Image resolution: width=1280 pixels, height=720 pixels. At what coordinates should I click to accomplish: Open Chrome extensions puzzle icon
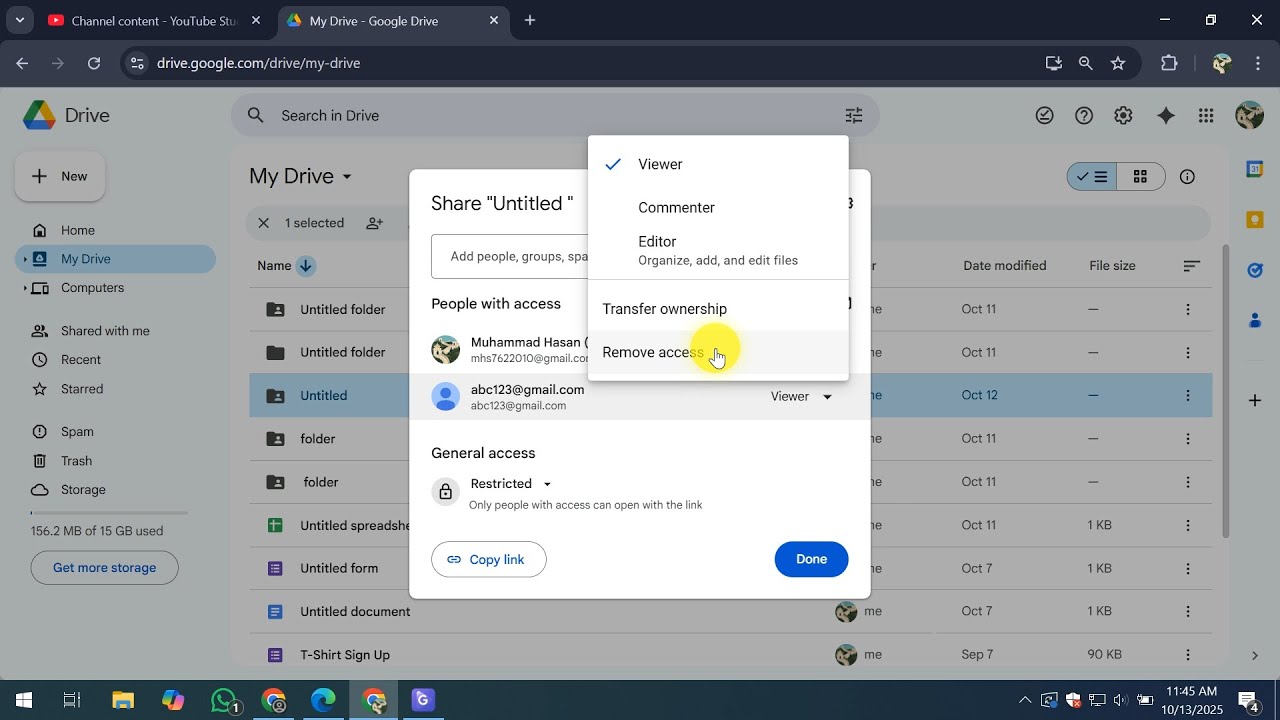click(1169, 63)
